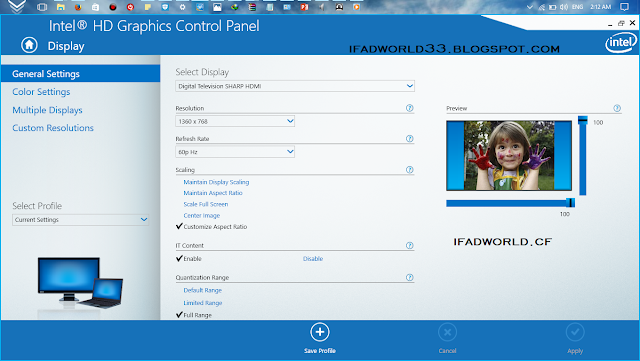Open the Refresh Rate help icon
This screenshot has height=361, width=640.
pos(409,138)
